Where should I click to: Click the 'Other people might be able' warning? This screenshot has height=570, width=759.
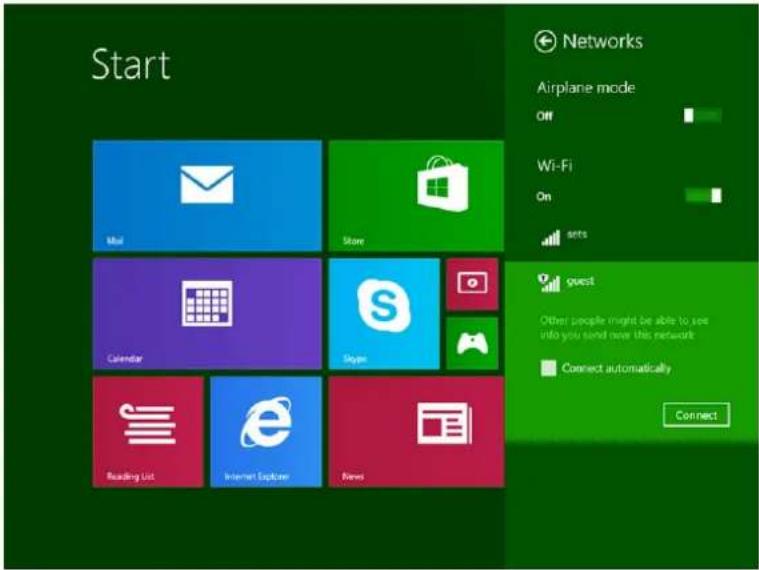(624, 328)
